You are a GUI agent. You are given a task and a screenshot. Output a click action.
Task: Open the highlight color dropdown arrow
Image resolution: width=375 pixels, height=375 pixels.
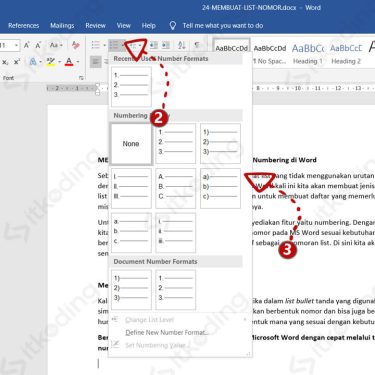click(59, 62)
